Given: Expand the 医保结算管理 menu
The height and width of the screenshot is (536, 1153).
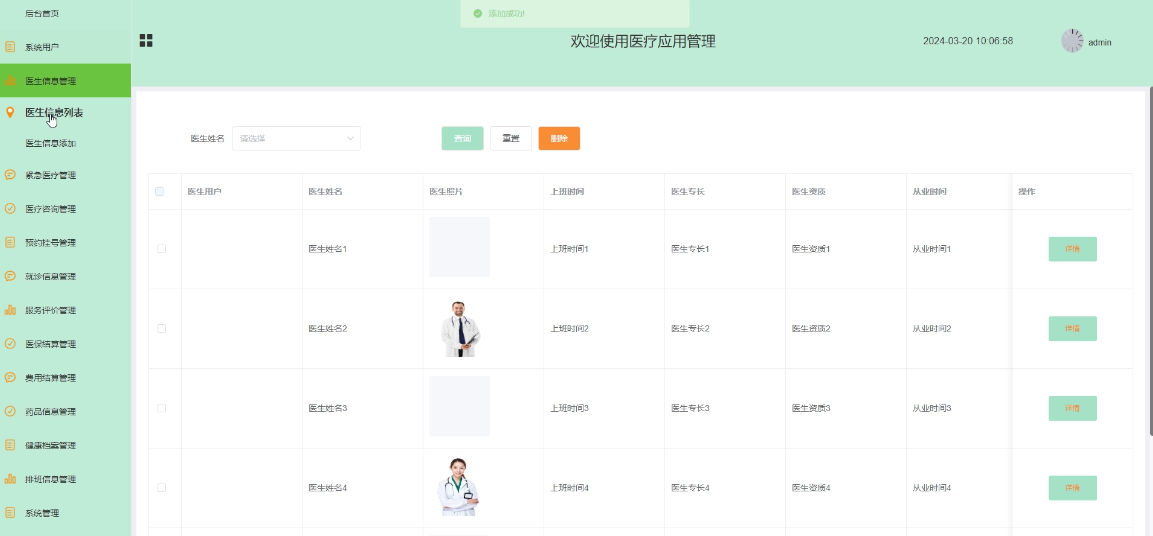Looking at the screenshot, I should coord(65,344).
